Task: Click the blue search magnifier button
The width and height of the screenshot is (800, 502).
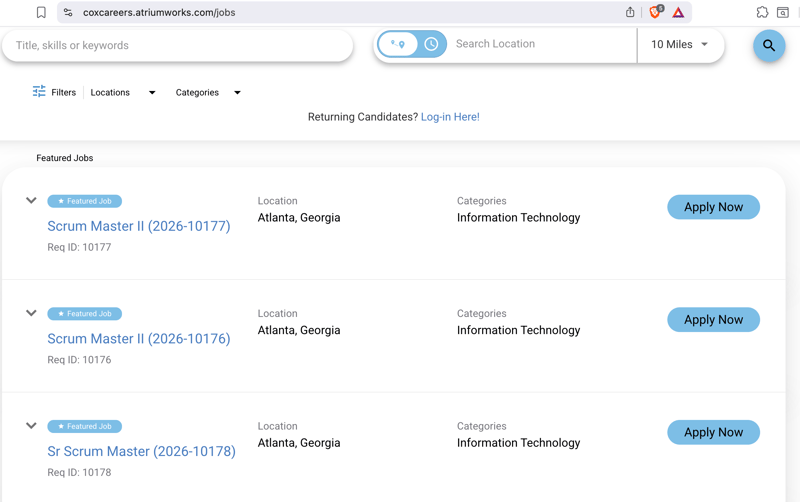Action: (x=768, y=45)
